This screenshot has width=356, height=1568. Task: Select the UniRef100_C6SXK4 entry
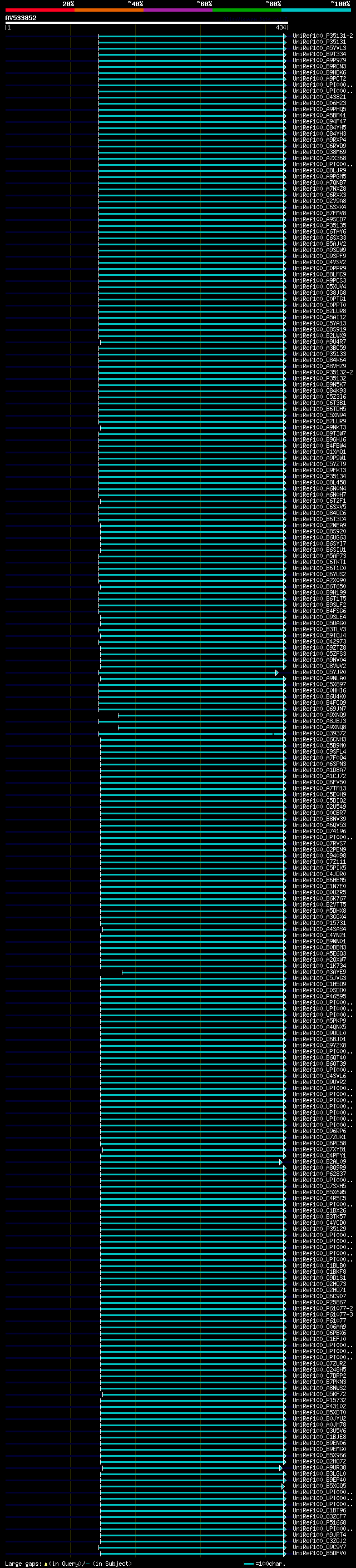point(319,207)
